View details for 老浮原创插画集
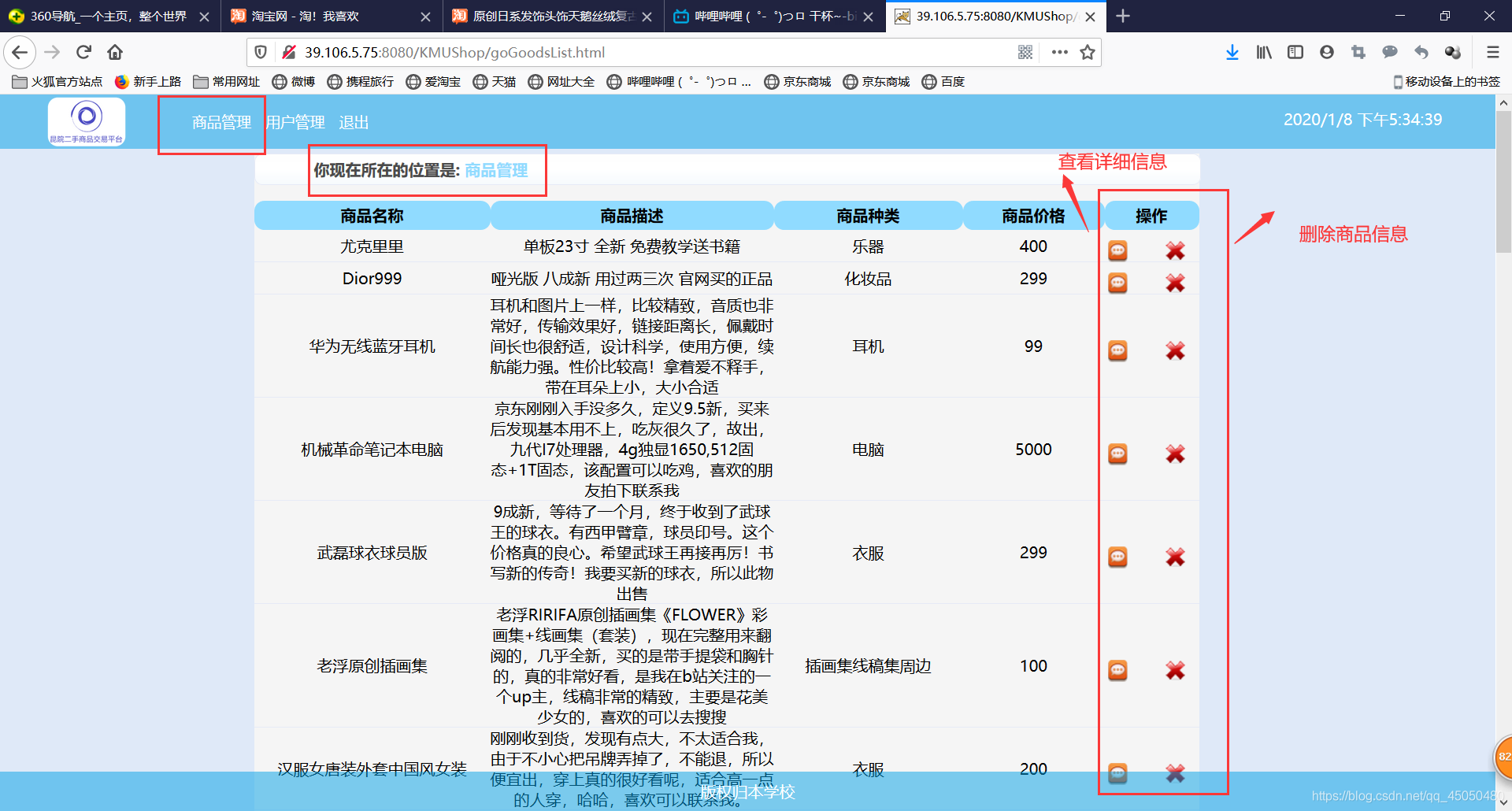The height and width of the screenshot is (811, 1512). click(1117, 670)
